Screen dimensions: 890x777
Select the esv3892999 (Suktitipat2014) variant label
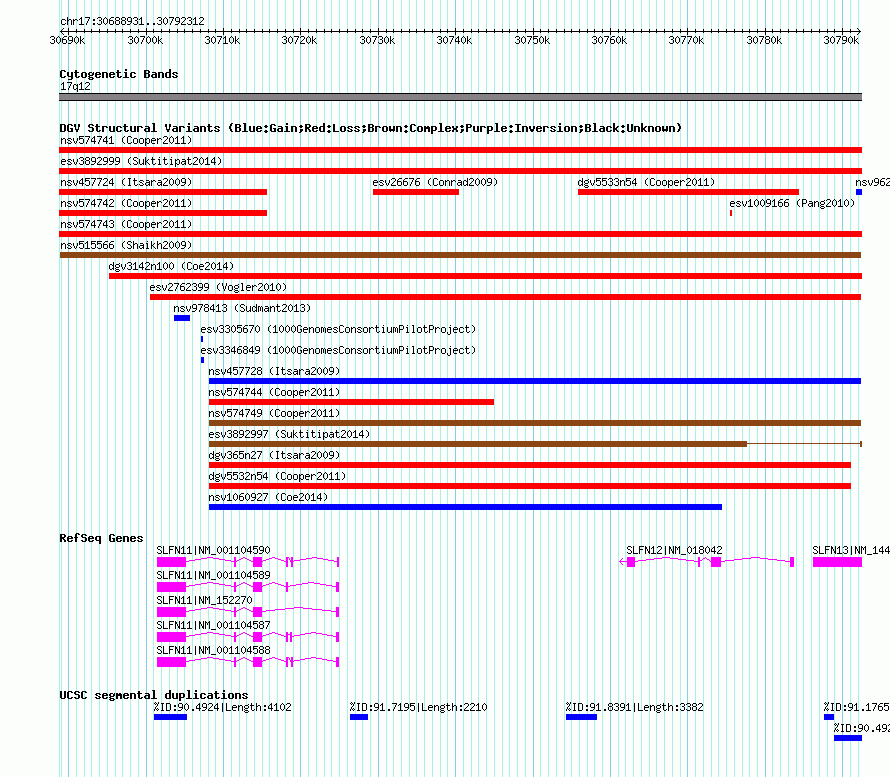coord(141,161)
